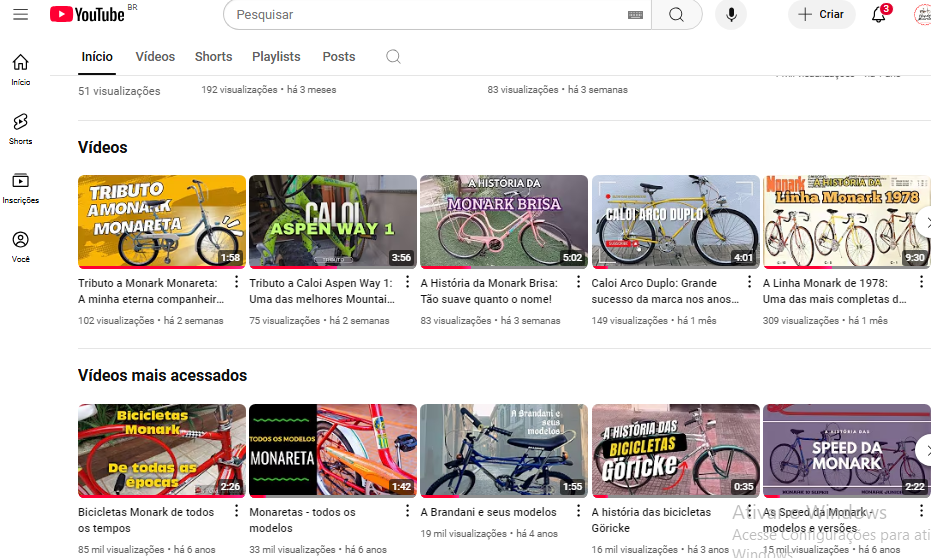This screenshot has width=931, height=558.
Task: Open title 'Tributo a Caloi Aspen Way 1'
Action: [x=322, y=291]
